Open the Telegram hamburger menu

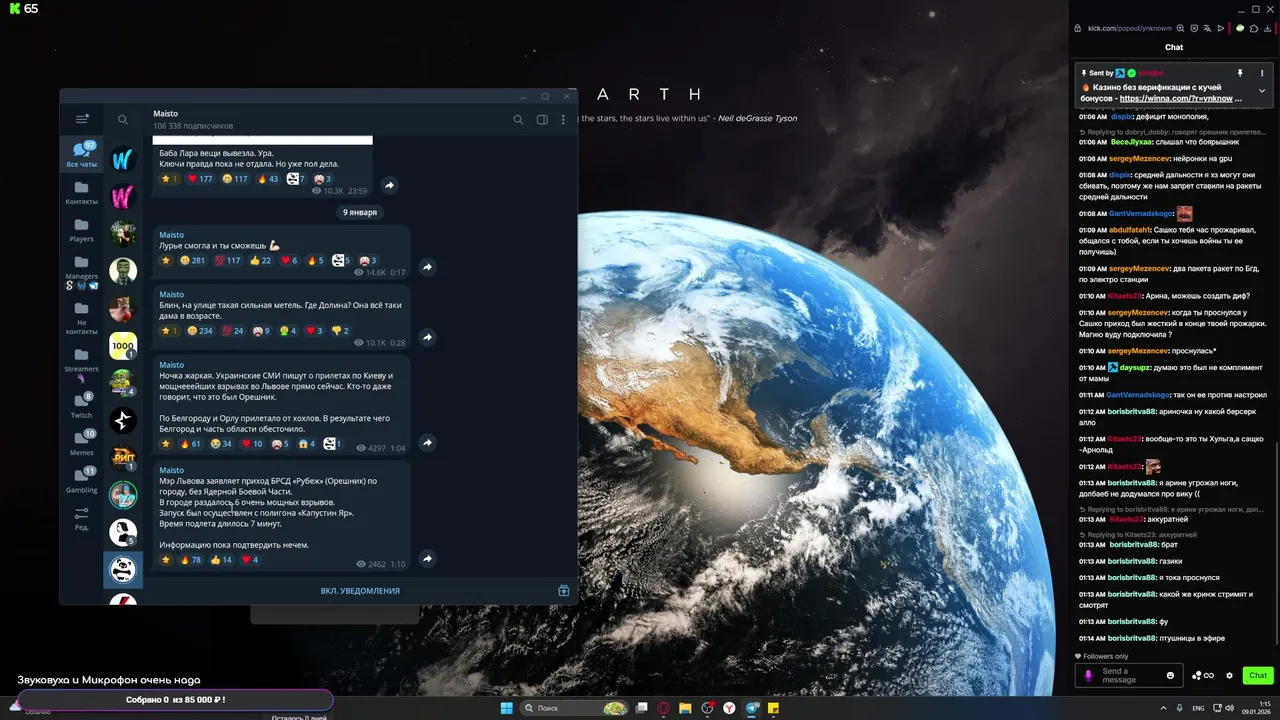[82, 119]
